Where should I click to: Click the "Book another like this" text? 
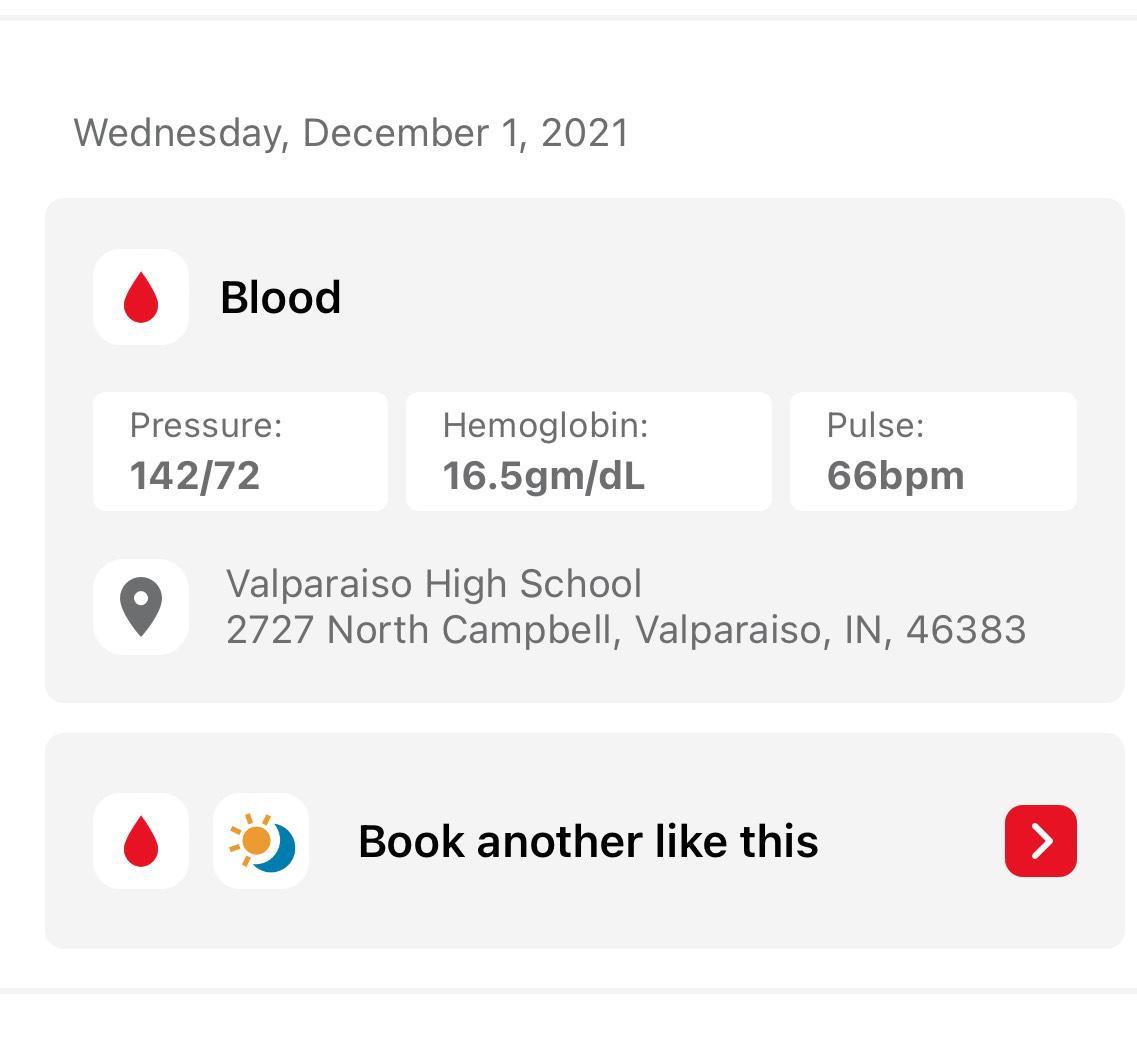coord(588,841)
